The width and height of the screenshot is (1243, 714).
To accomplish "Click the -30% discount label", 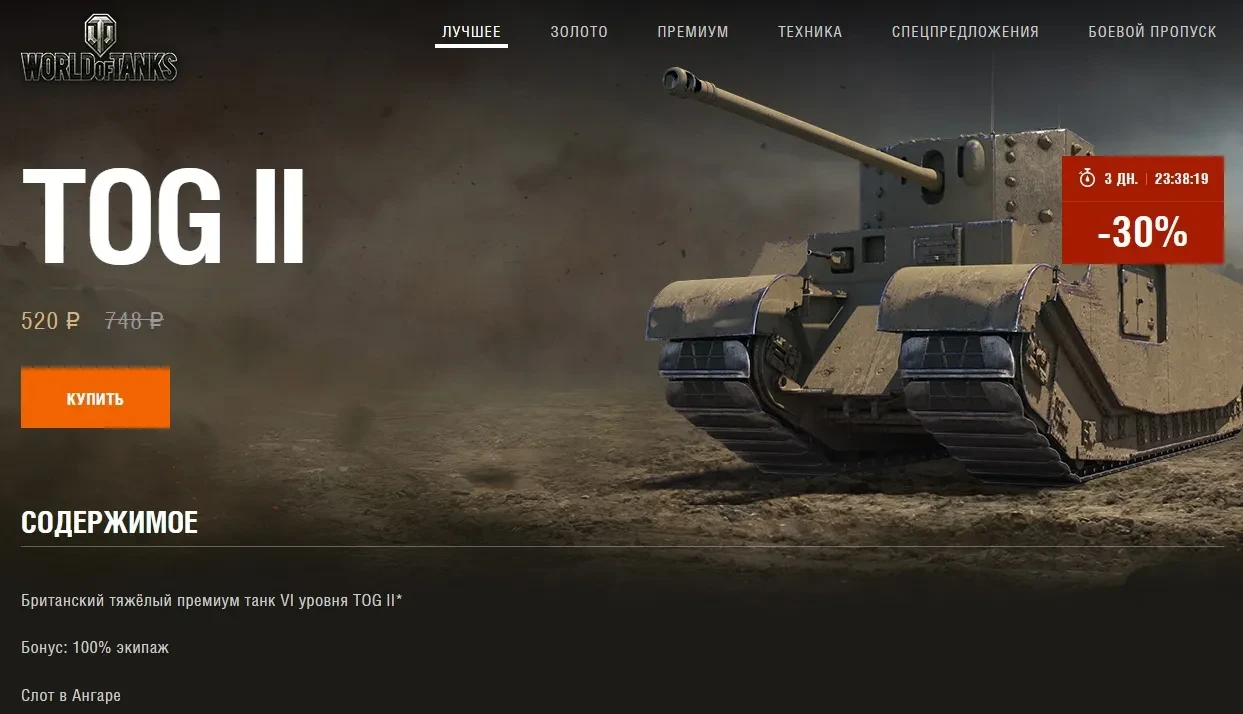I will point(1142,233).
